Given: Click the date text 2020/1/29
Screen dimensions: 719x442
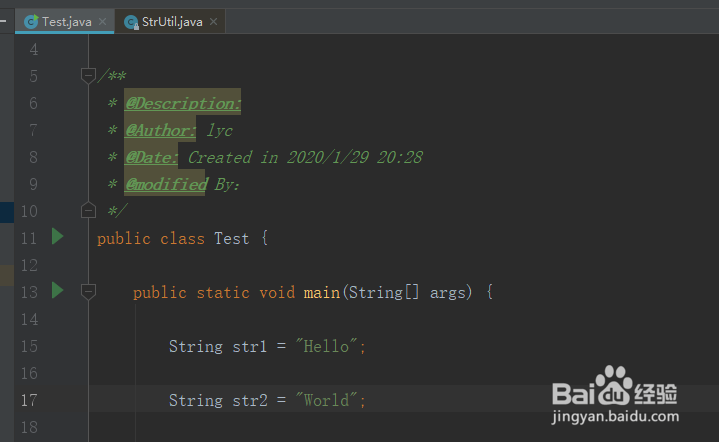Looking at the screenshot, I should pos(327,157).
